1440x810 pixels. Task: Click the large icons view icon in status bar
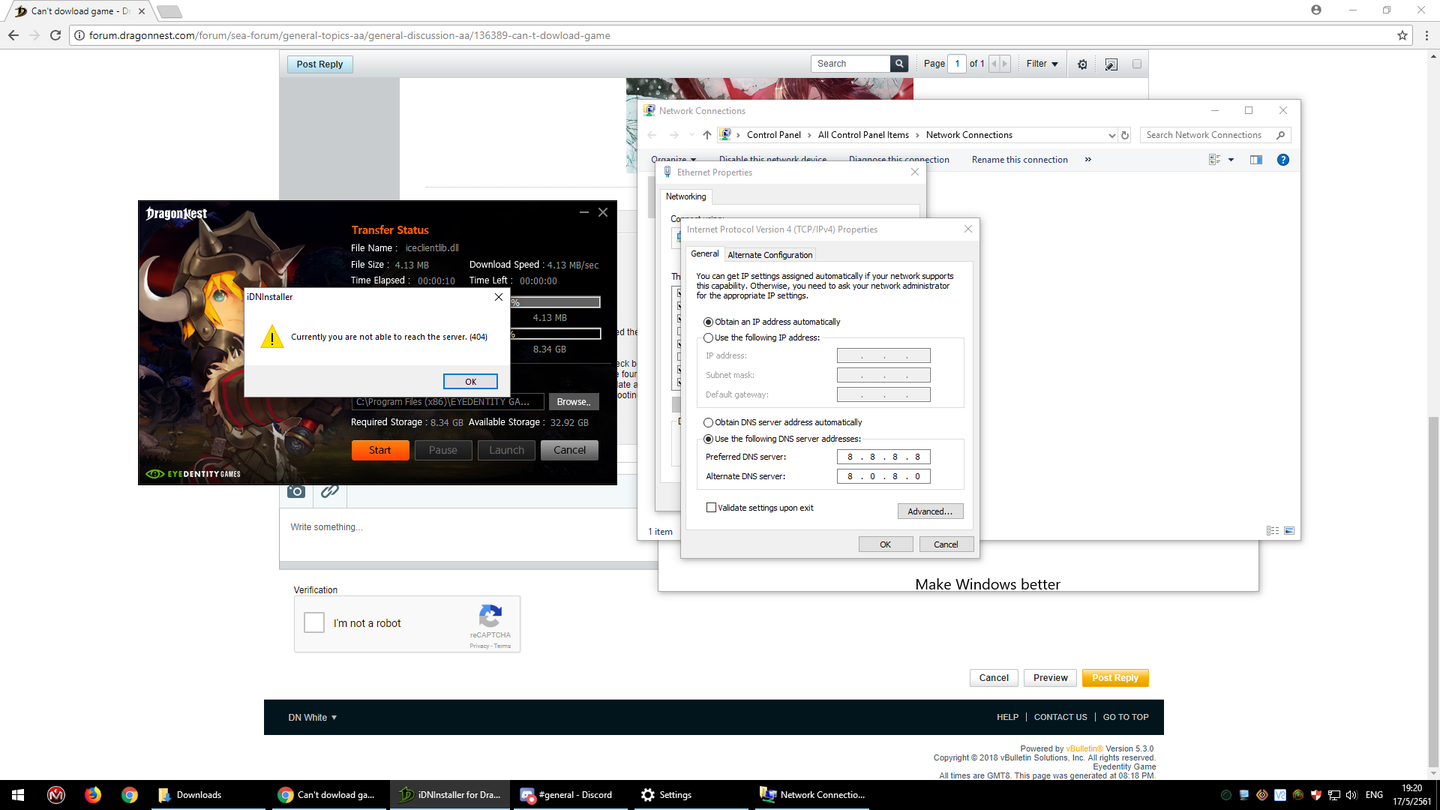pyautogui.click(x=1289, y=531)
